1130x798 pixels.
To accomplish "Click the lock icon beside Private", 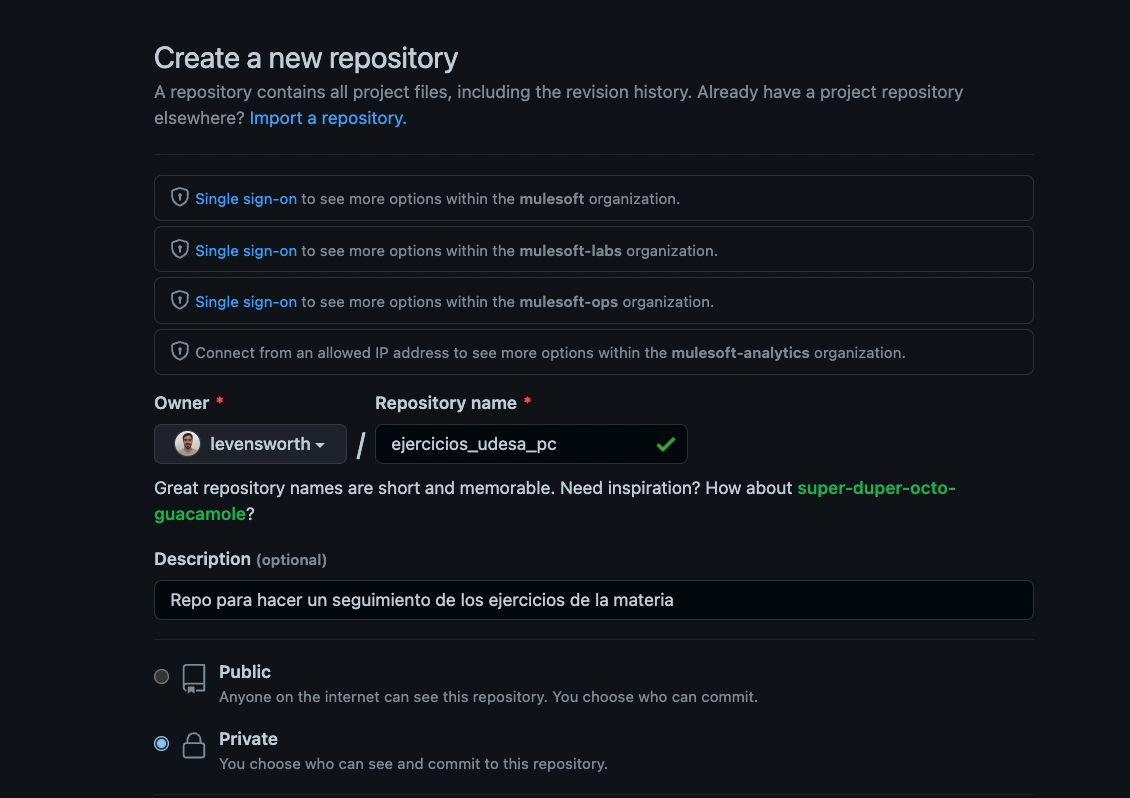I will [194, 745].
